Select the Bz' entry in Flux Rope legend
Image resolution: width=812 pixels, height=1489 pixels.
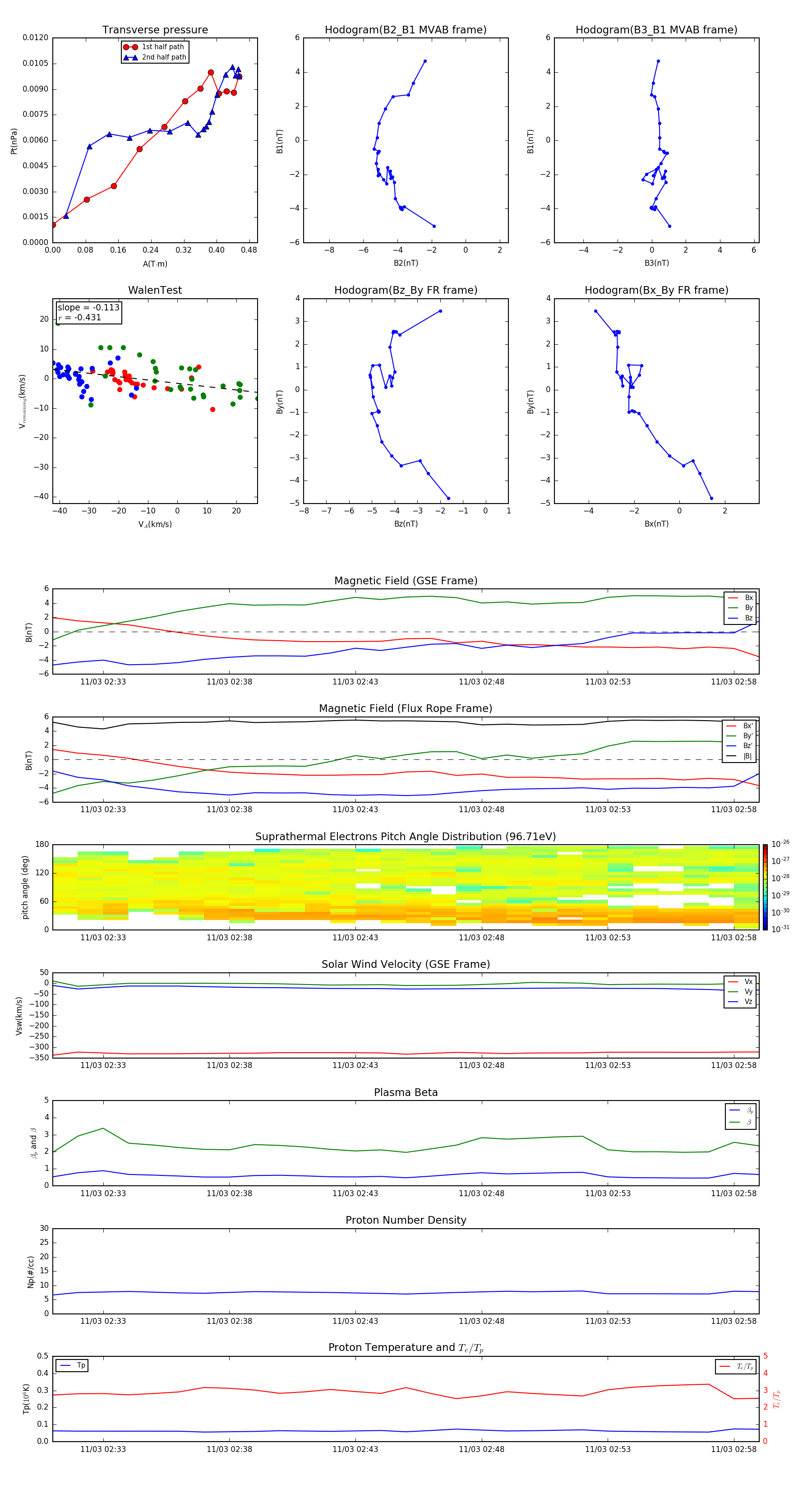(740, 746)
